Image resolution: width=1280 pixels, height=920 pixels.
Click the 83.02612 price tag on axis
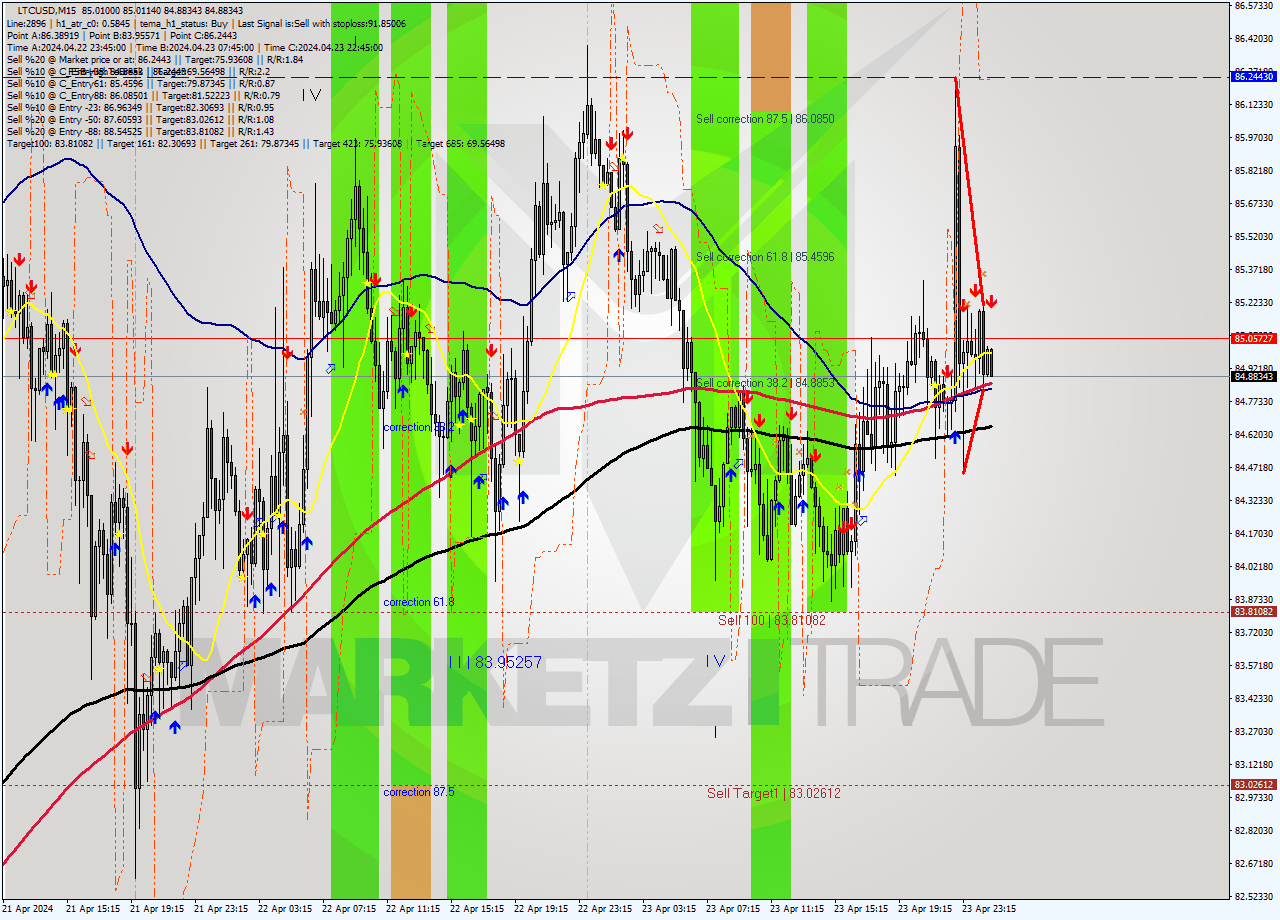tap(1253, 784)
